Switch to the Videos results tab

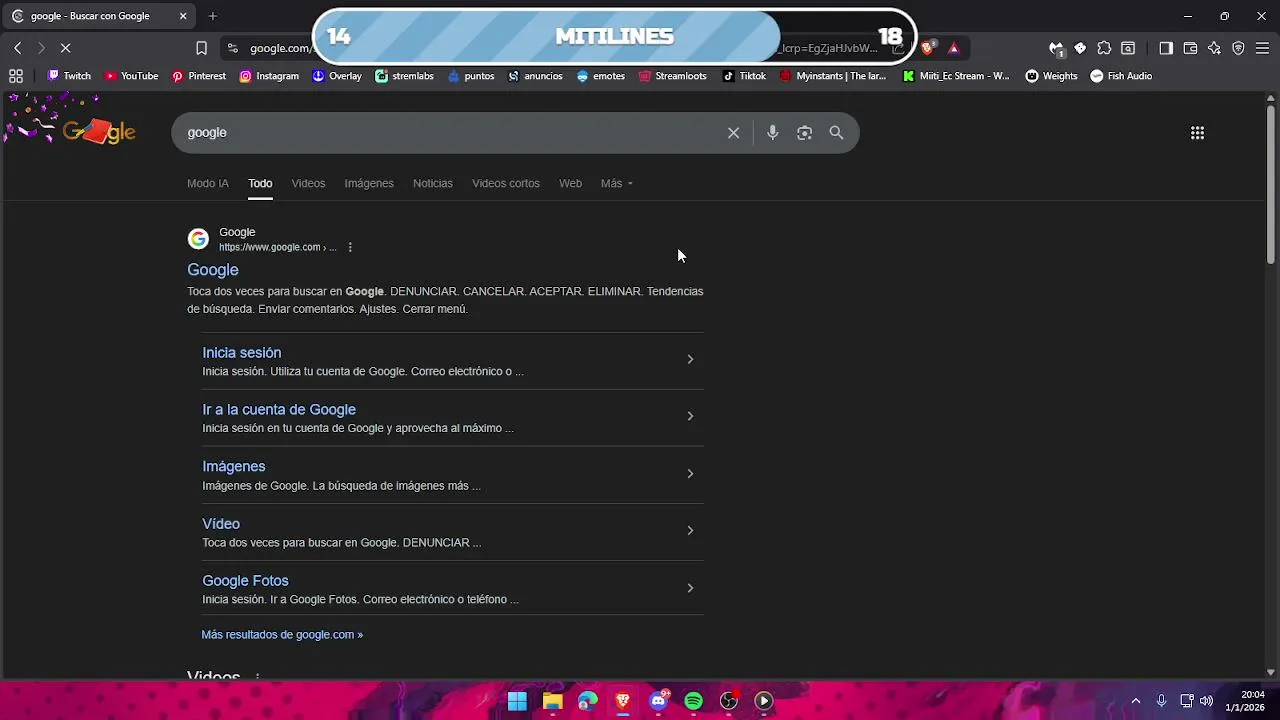pyautogui.click(x=308, y=184)
